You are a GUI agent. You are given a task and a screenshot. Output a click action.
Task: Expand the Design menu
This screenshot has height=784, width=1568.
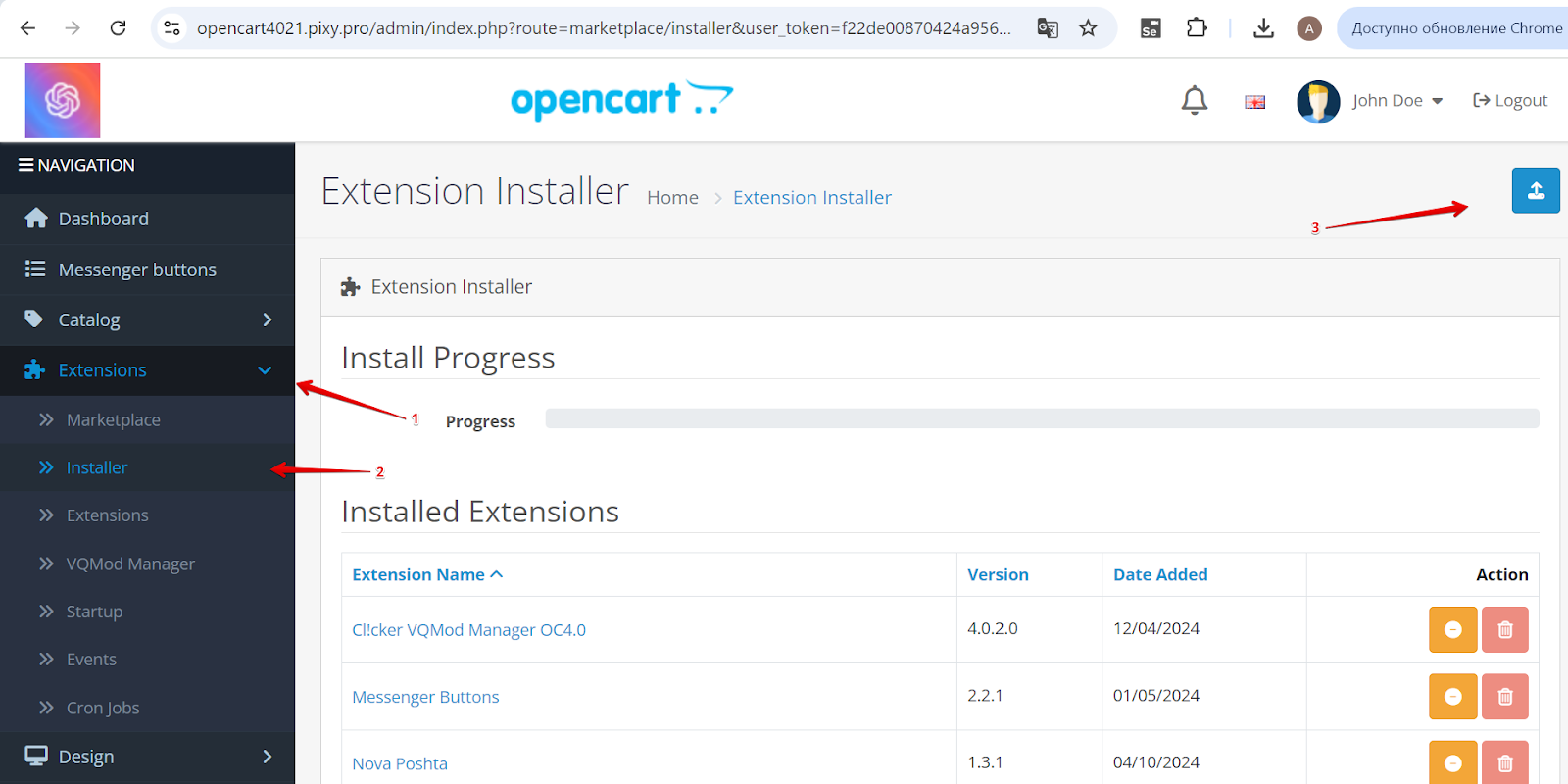point(147,757)
